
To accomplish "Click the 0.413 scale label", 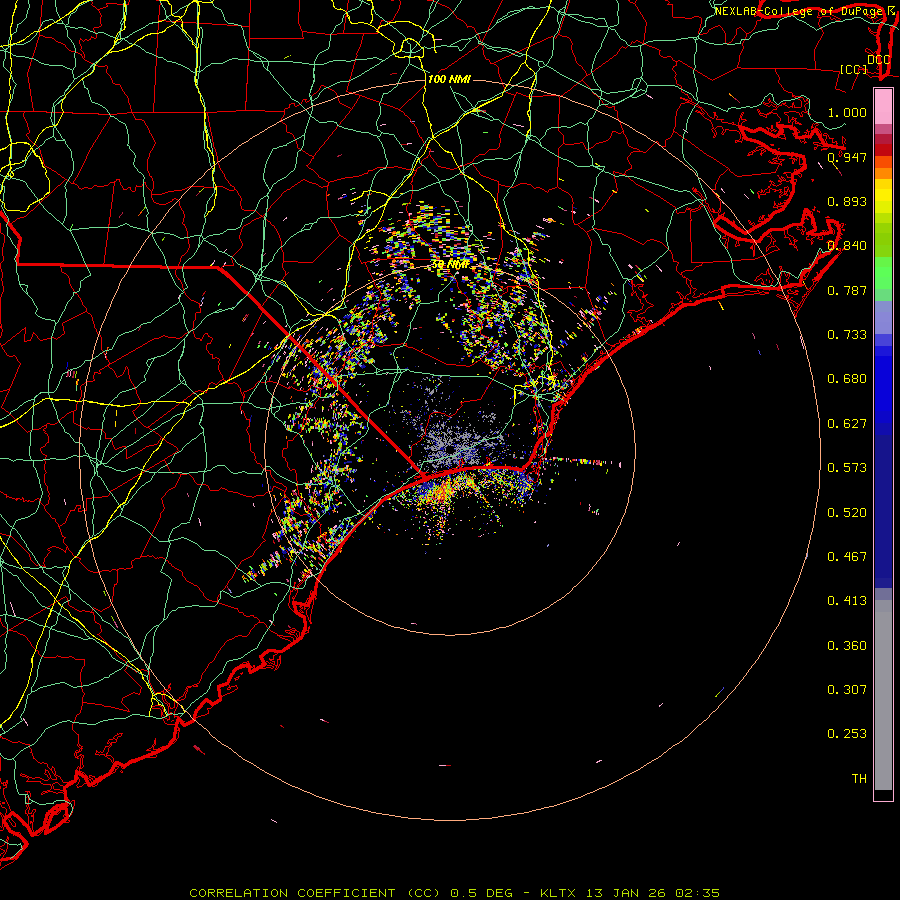I will (847, 601).
